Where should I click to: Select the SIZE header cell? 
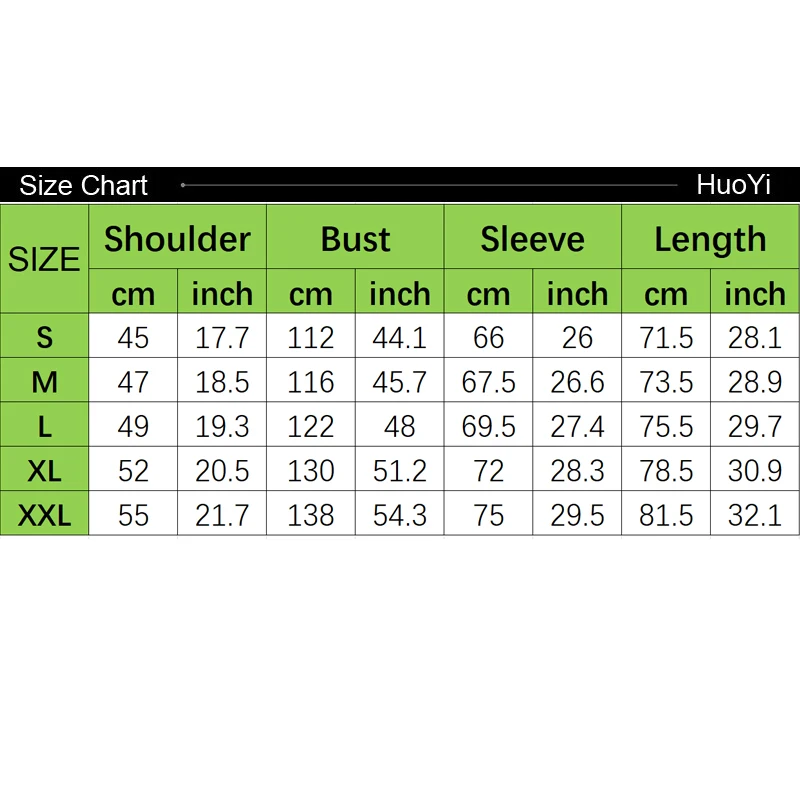[44, 259]
